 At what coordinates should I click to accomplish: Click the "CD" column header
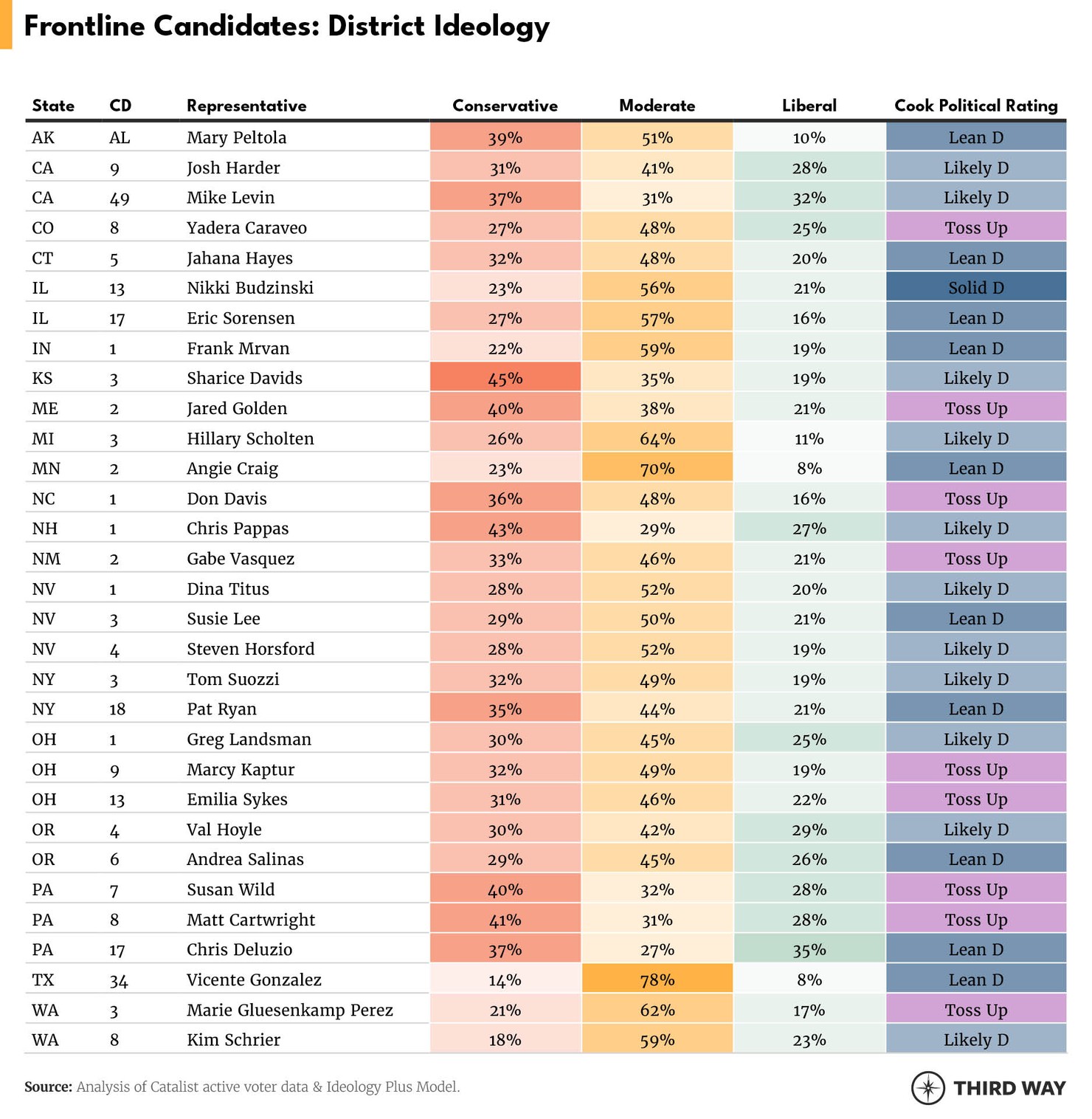pyautogui.click(x=120, y=106)
